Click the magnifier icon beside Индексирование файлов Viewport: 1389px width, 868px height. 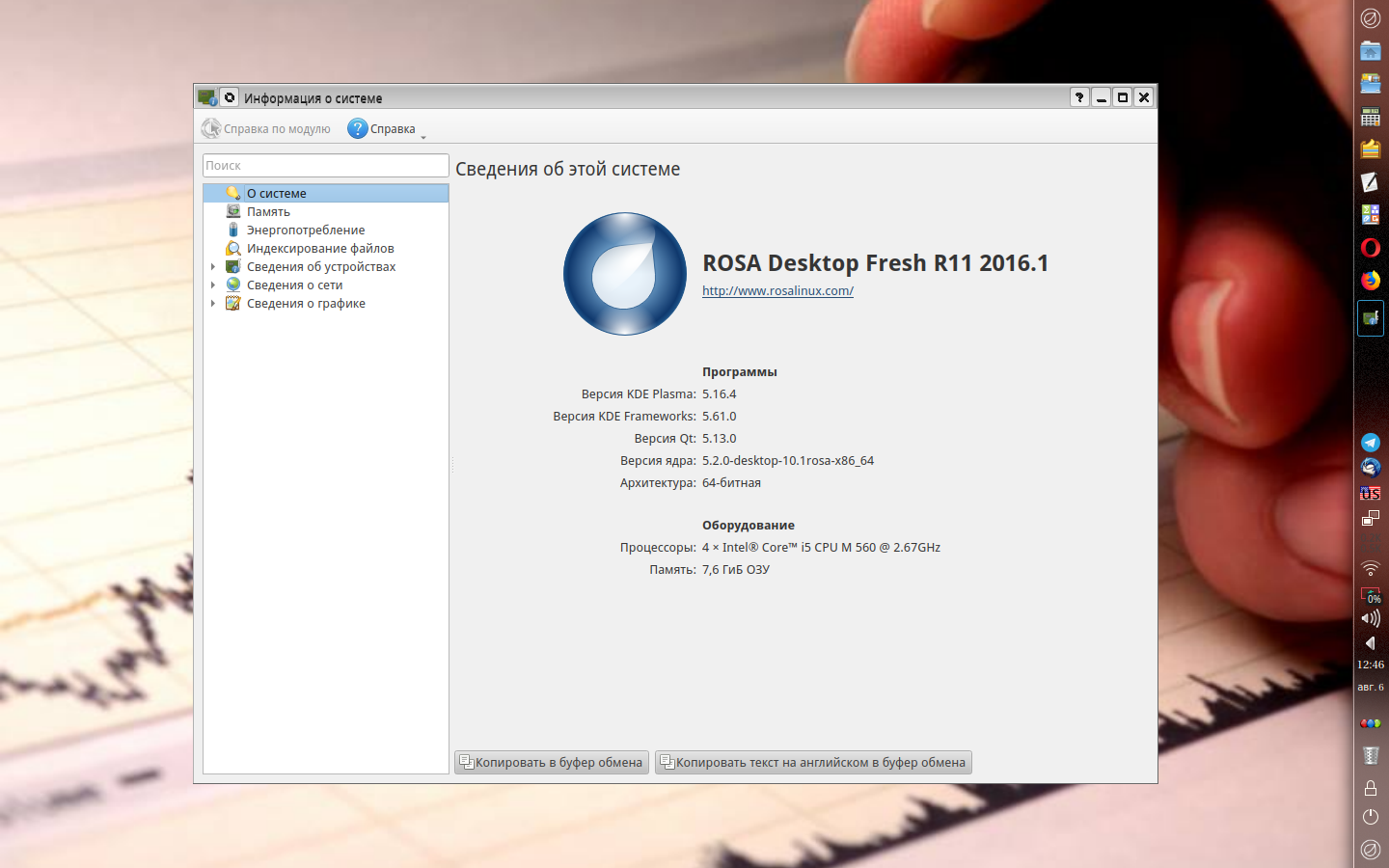click(x=232, y=248)
